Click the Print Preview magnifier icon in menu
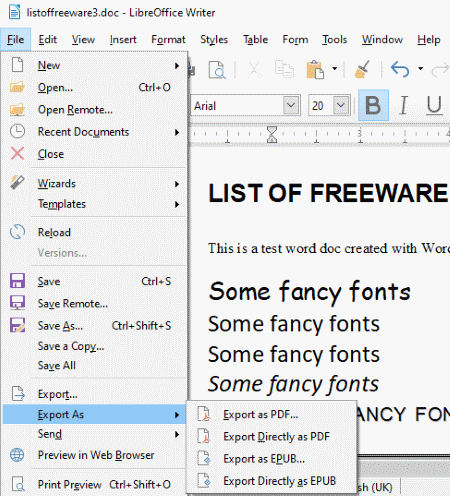This screenshot has height=496, width=450. tap(18, 484)
